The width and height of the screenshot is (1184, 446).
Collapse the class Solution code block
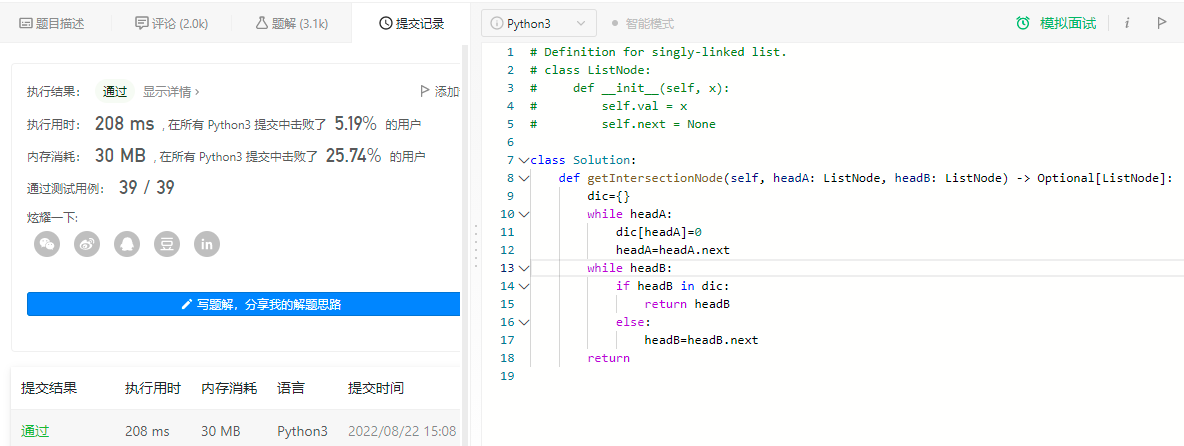[524, 160]
